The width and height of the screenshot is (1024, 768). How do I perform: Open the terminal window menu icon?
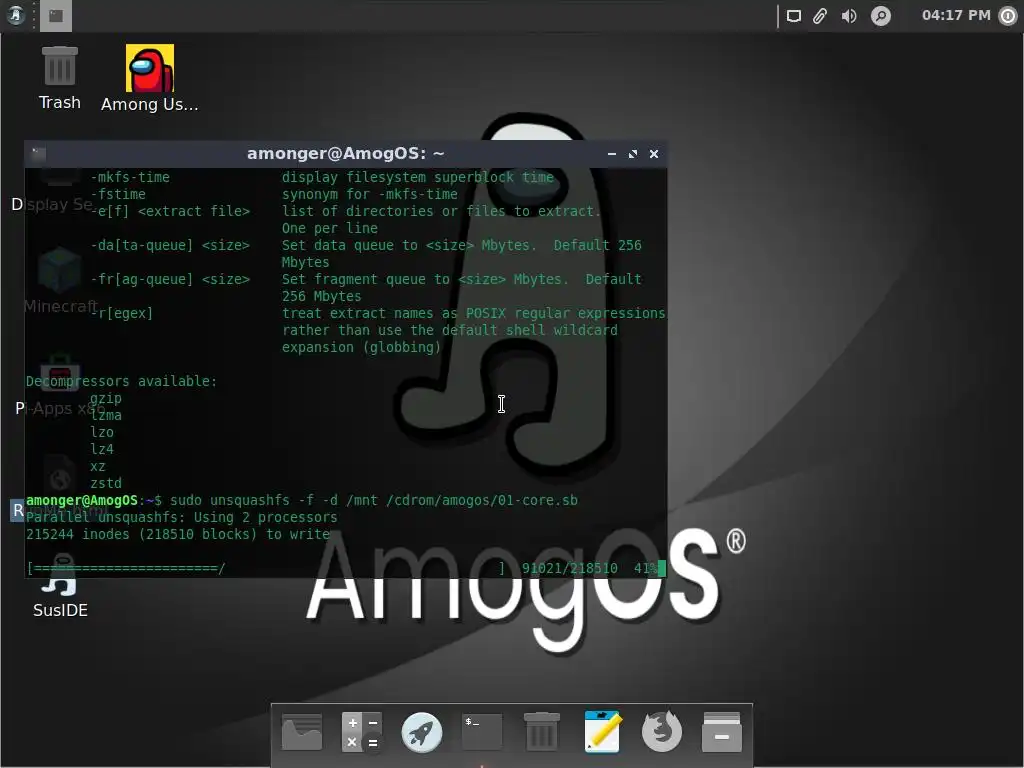pos(39,153)
